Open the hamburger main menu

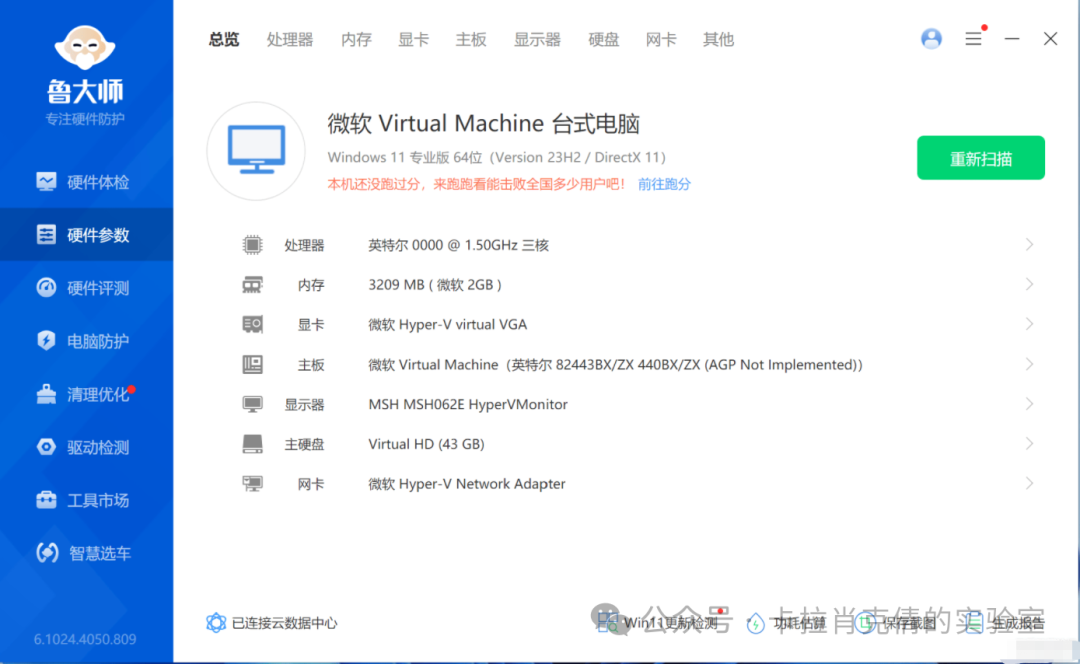point(973,39)
